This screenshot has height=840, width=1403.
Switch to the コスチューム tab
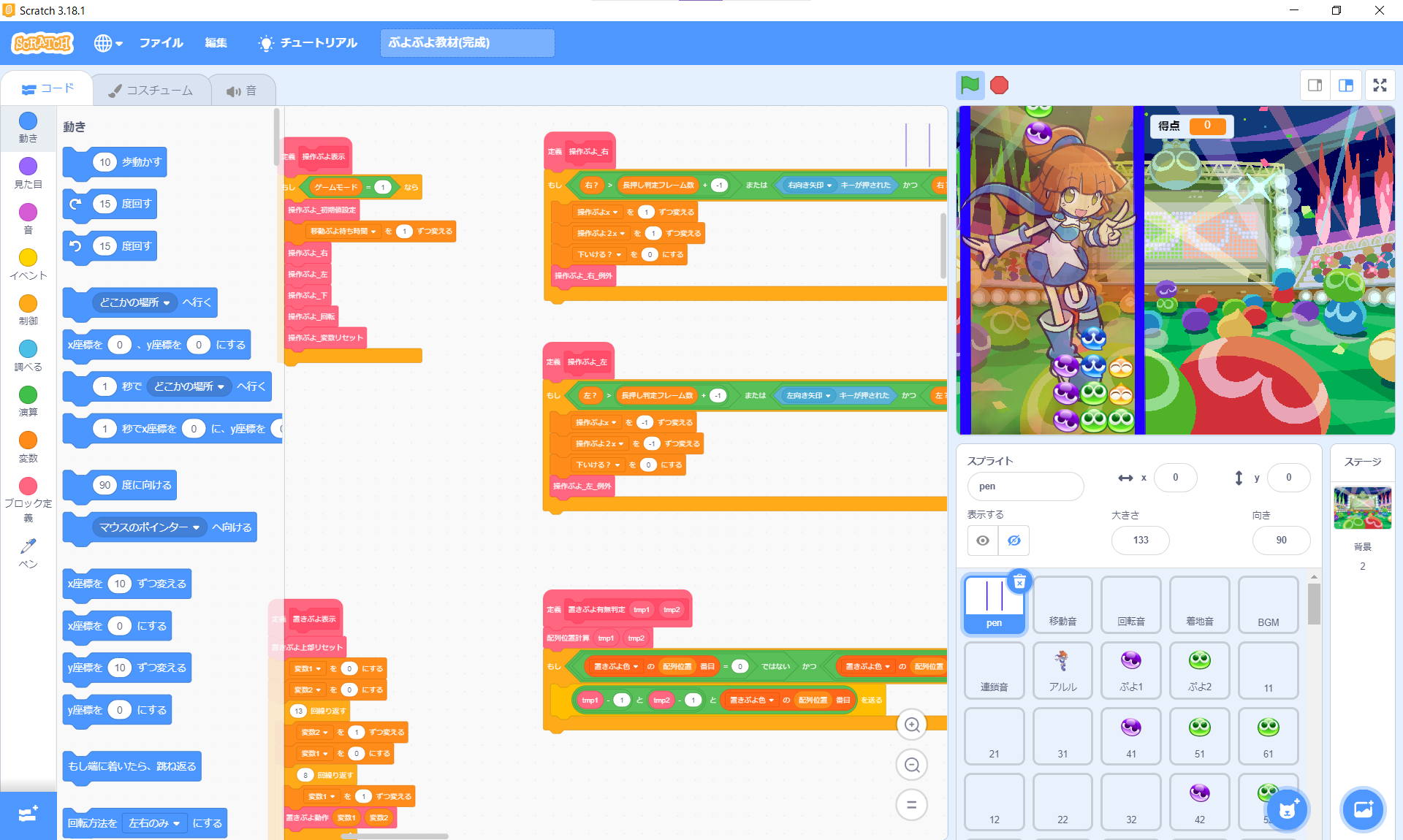(x=151, y=91)
